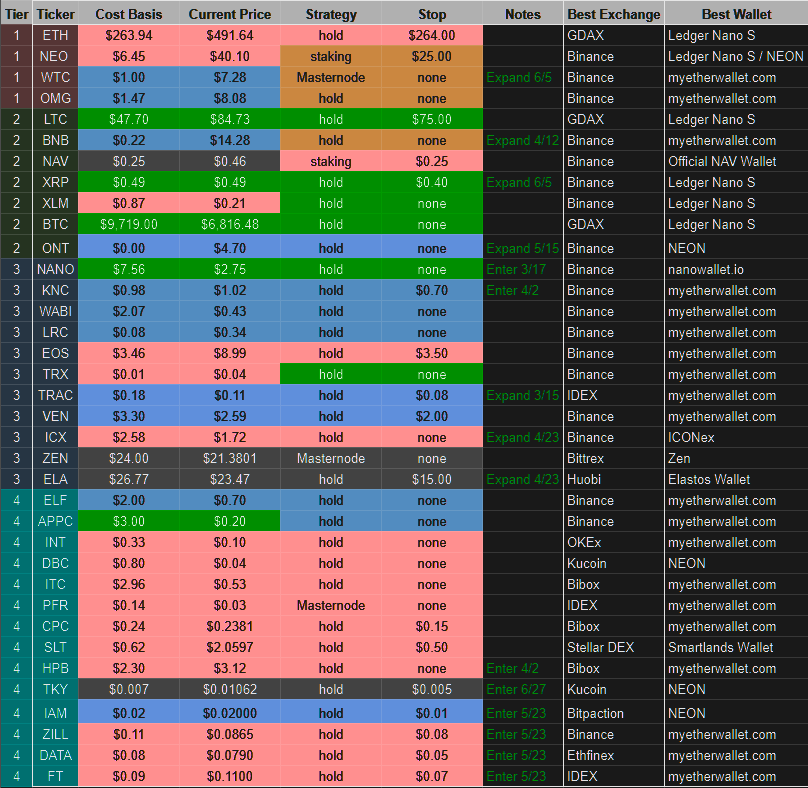The image size is (808, 788).
Task: Select the Official NAV Wallet cell
Action: 736,162
